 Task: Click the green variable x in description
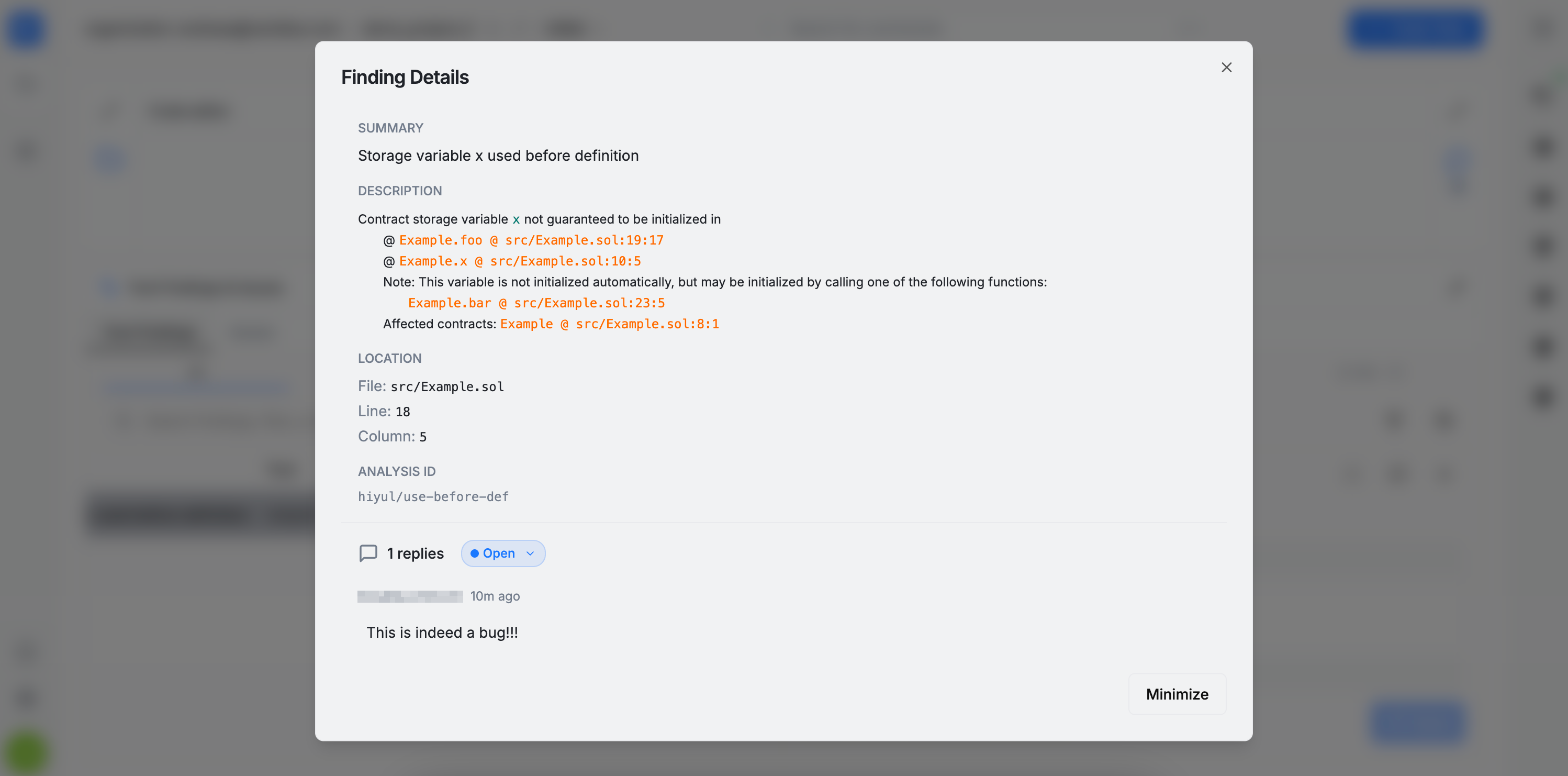click(x=516, y=219)
